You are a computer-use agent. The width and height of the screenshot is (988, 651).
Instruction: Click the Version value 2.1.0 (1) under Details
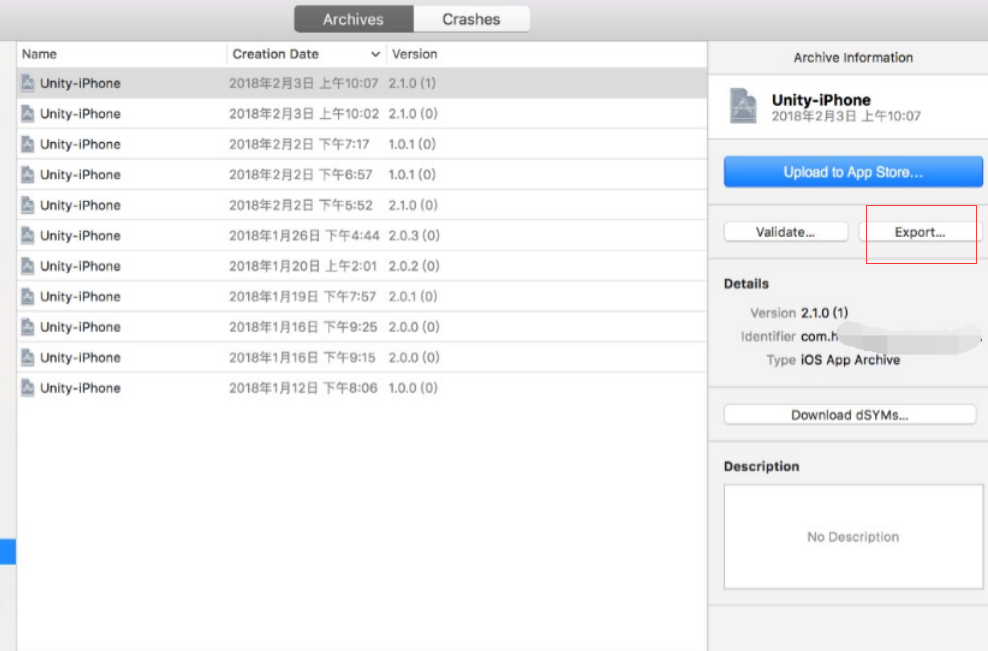point(825,313)
